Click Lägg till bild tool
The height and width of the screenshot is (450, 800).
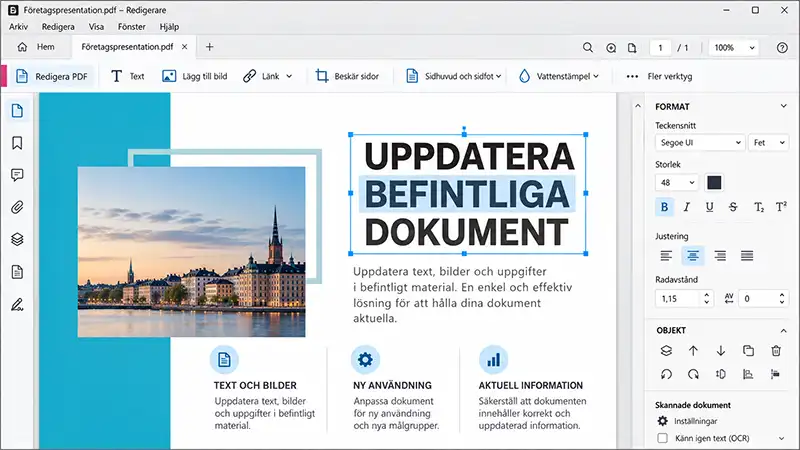point(194,77)
